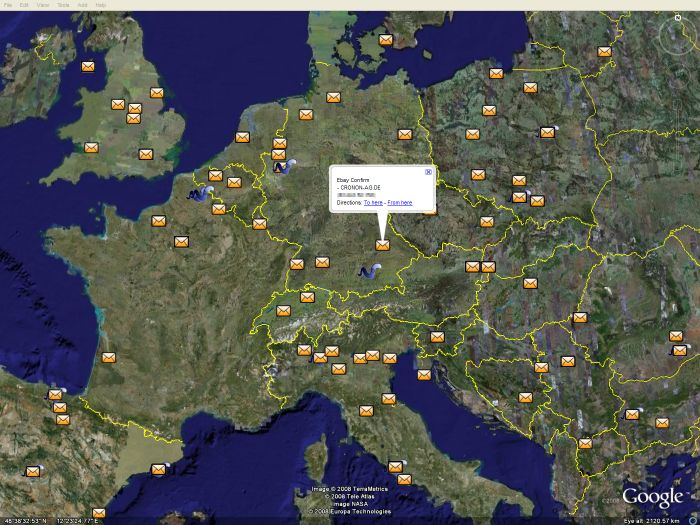Select the envelope placemark in Denmark
Viewport: 700px width, 525px height.
tap(386, 40)
